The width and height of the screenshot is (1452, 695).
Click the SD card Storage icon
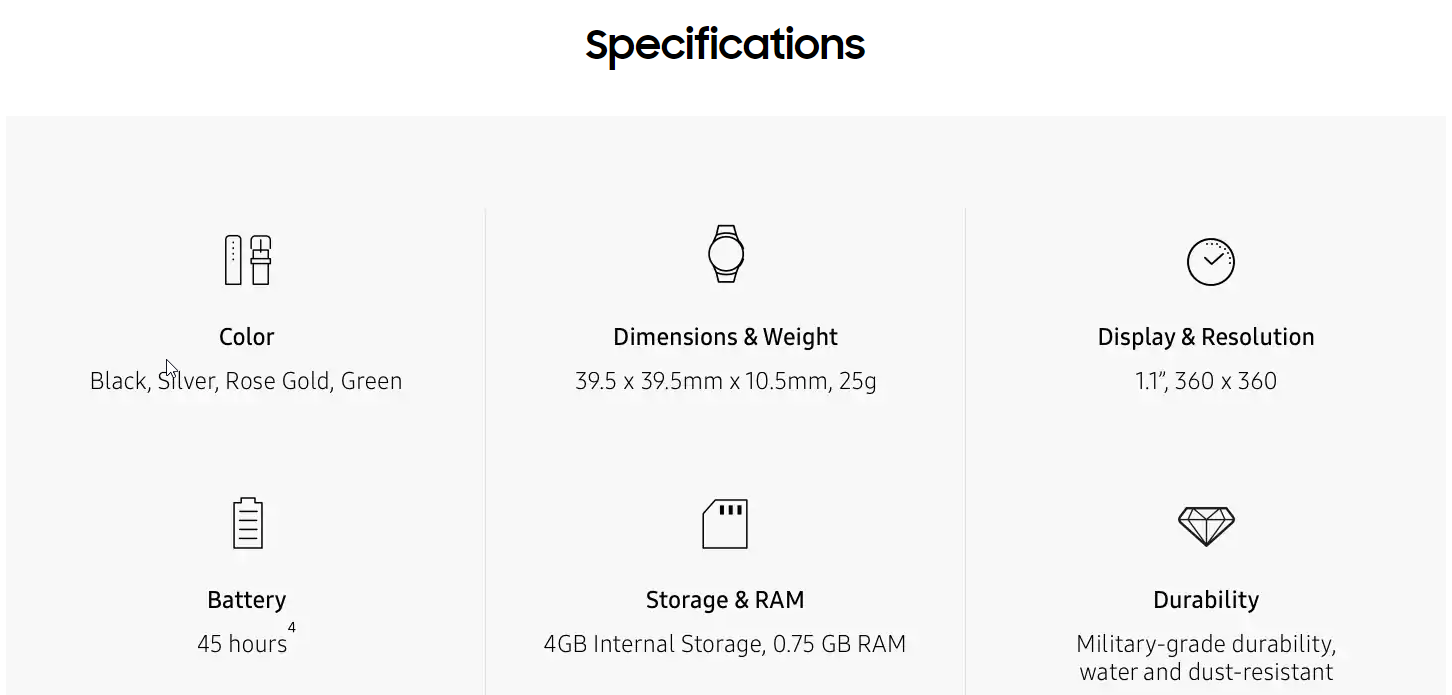coord(725,523)
